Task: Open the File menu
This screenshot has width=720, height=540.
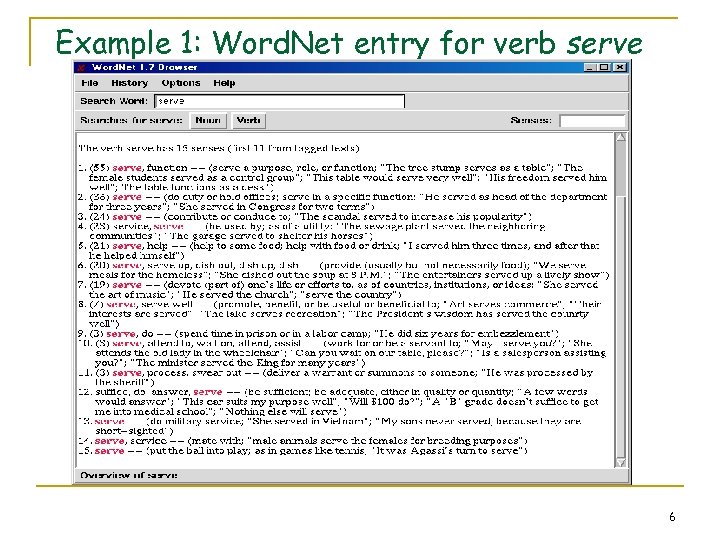Action: tap(90, 83)
